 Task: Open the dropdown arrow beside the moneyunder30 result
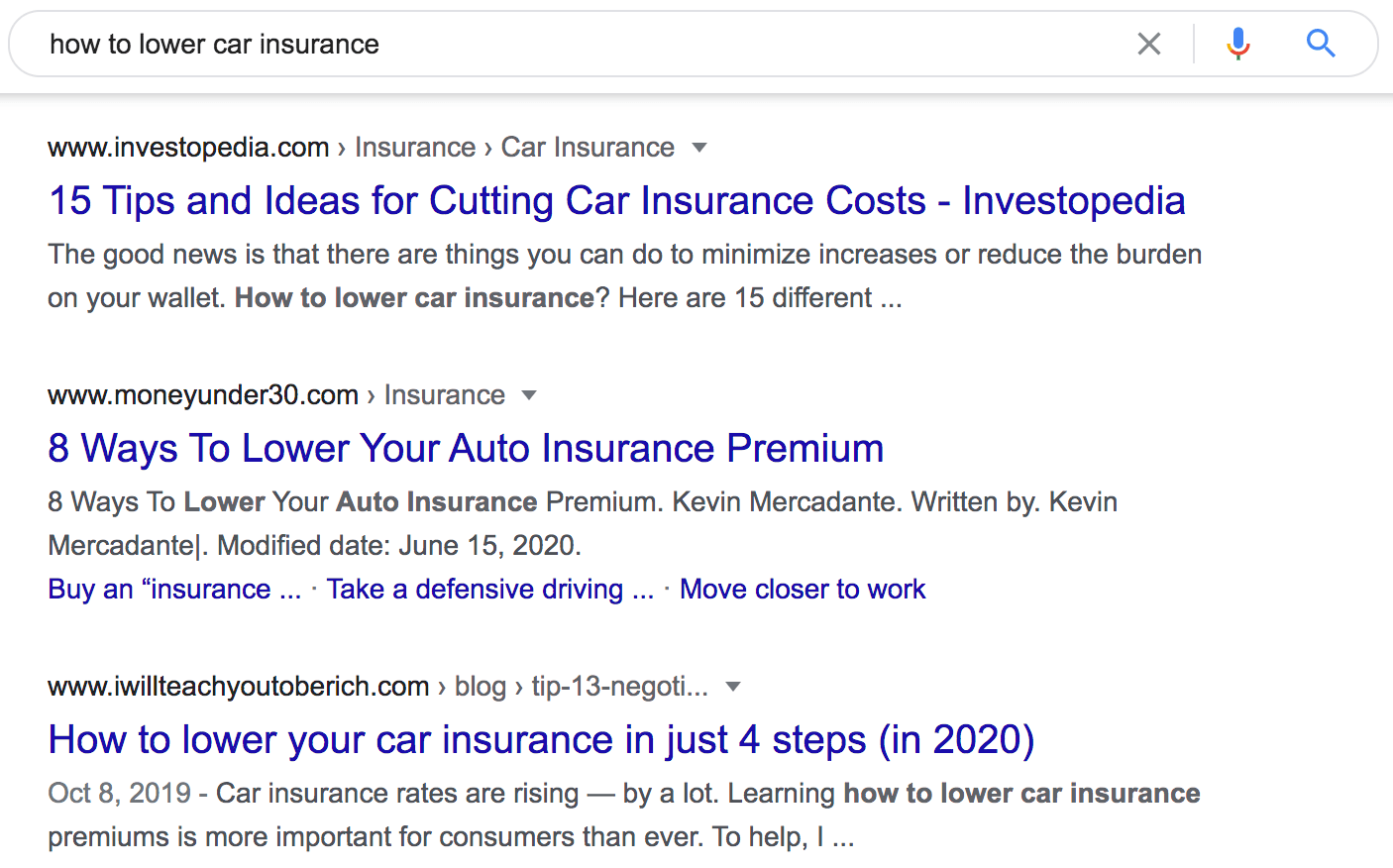point(530,394)
